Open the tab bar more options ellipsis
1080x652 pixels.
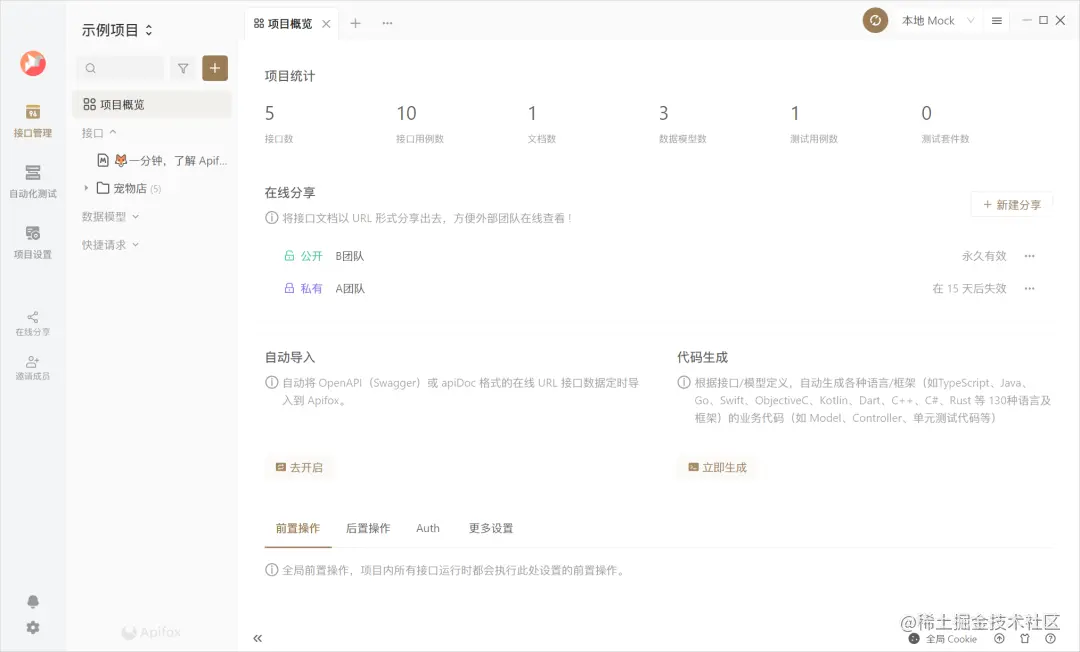[387, 23]
